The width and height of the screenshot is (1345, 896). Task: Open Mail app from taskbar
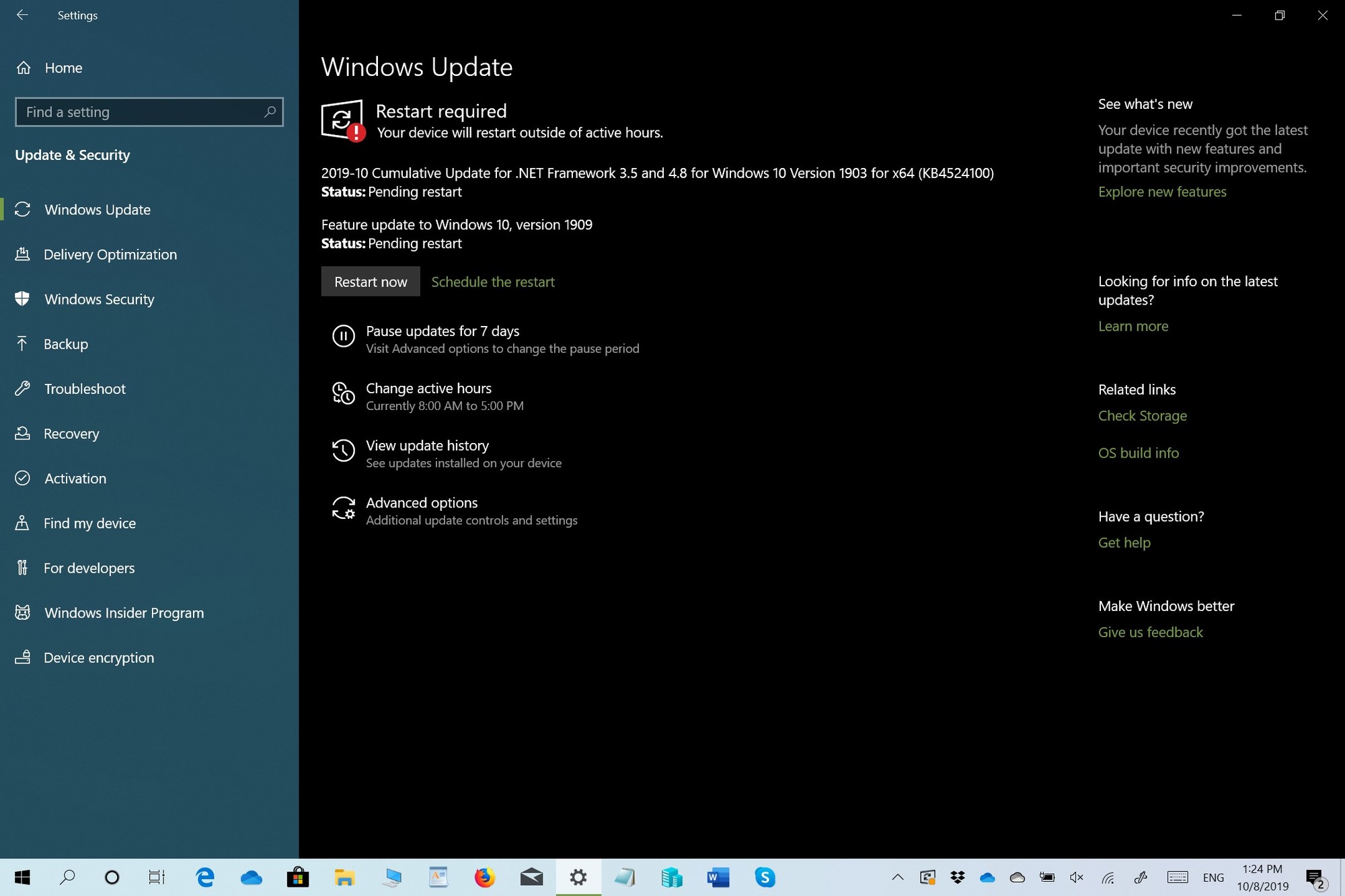(x=531, y=877)
